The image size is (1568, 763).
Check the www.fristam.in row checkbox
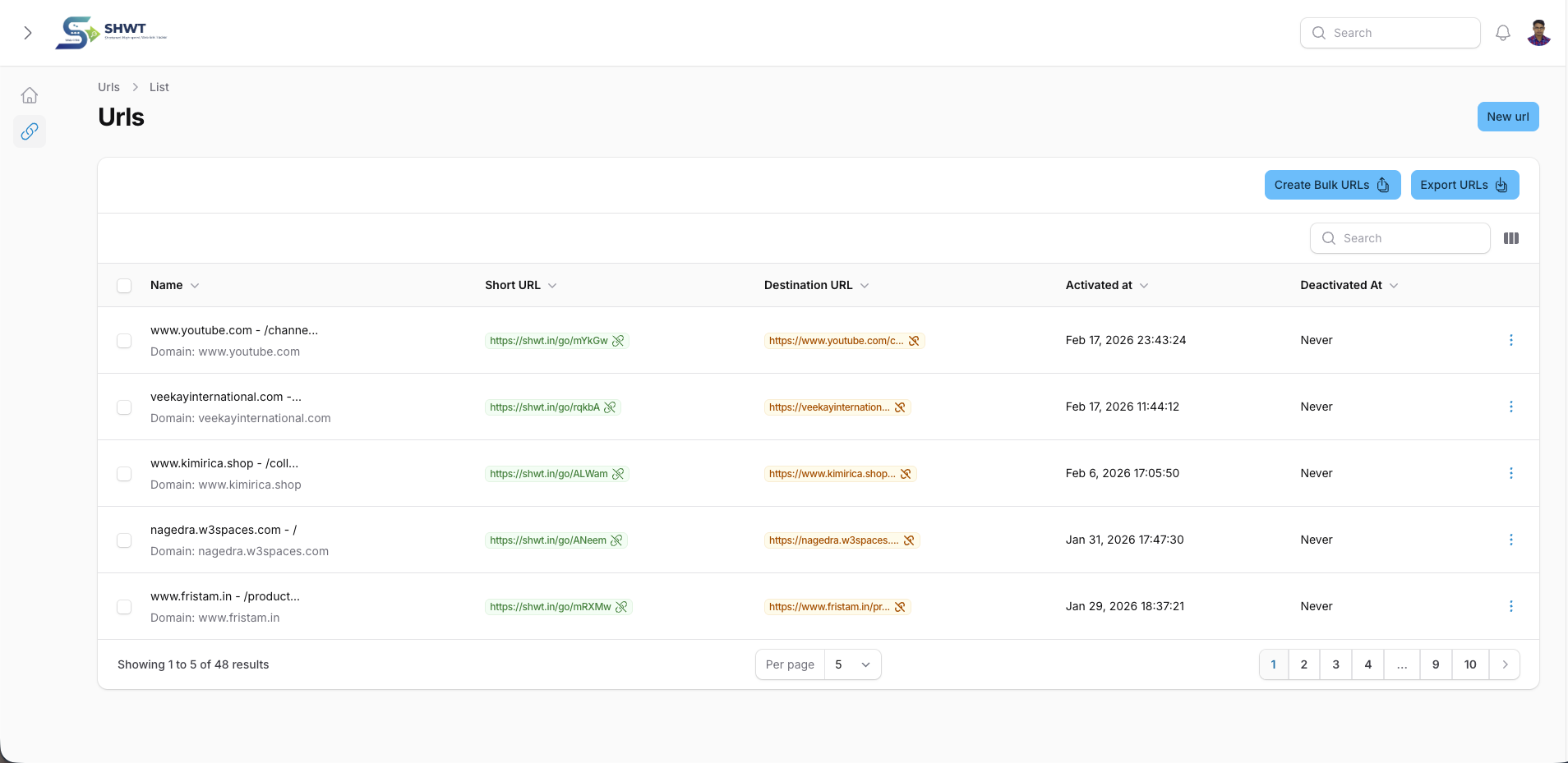point(124,607)
